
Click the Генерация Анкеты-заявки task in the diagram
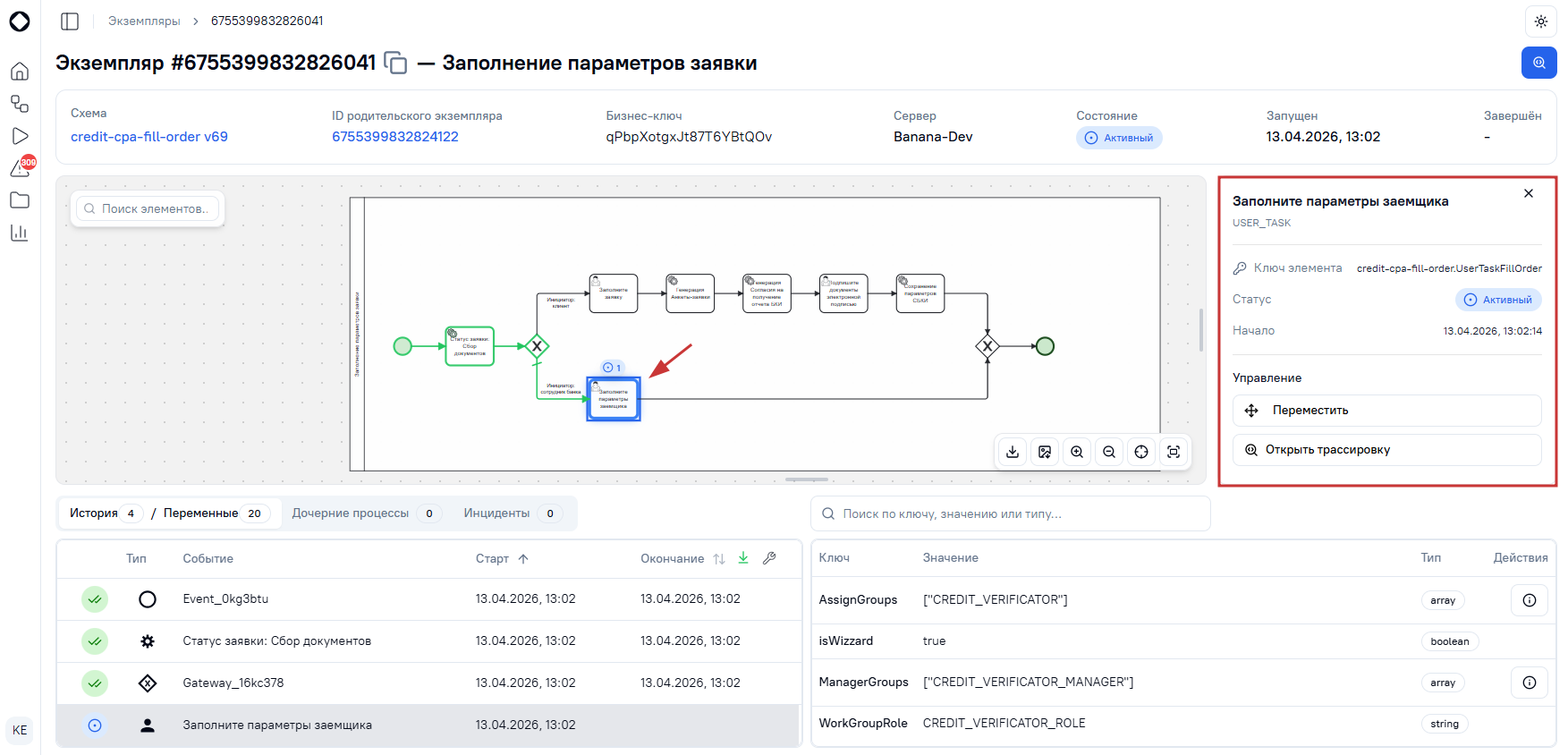691,293
